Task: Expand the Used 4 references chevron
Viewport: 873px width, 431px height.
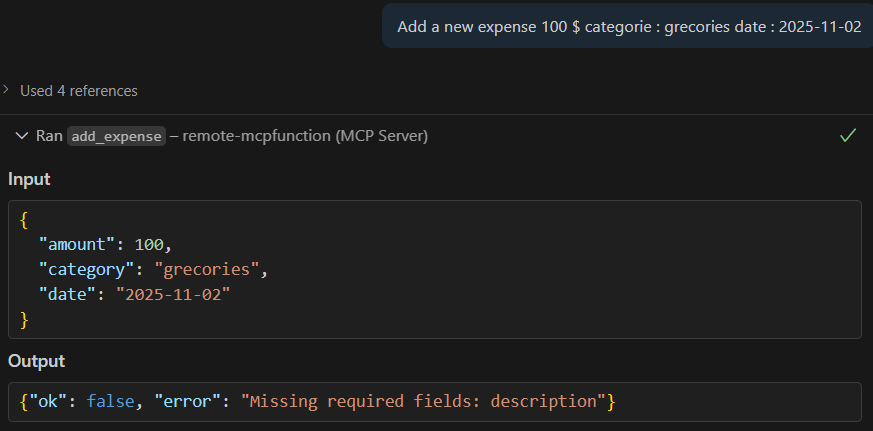Action: click(7, 90)
